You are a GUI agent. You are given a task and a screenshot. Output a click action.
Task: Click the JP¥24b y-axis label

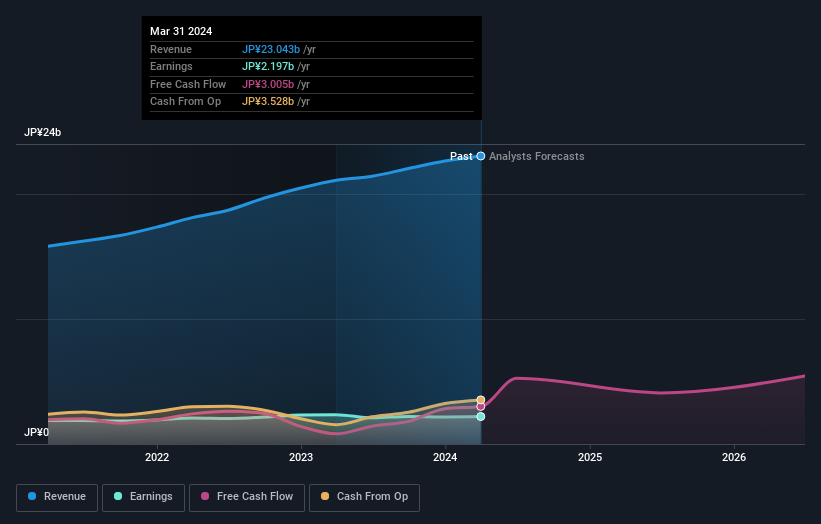pos(42,132)
